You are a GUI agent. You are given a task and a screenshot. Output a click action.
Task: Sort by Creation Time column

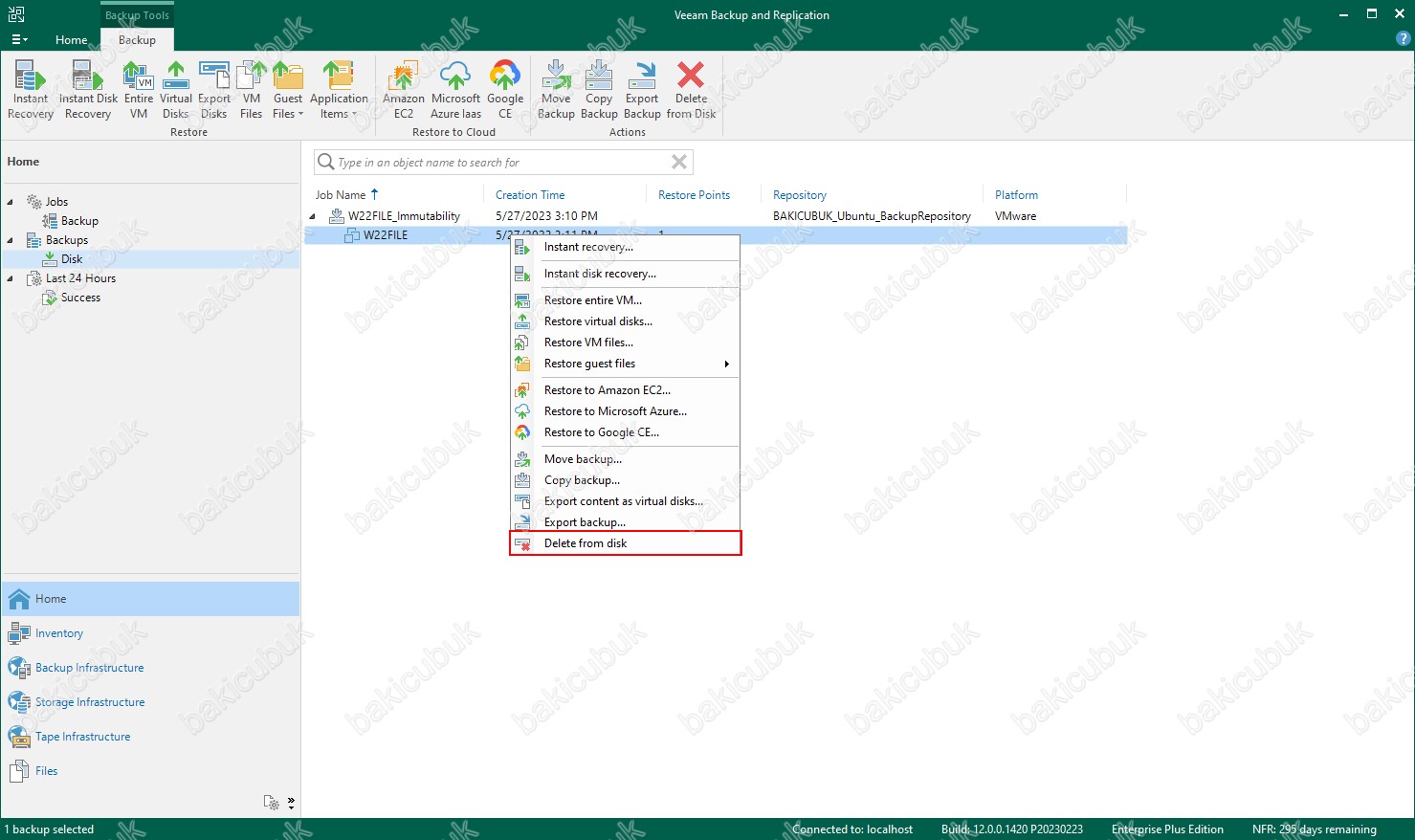(x=530, y=195)
